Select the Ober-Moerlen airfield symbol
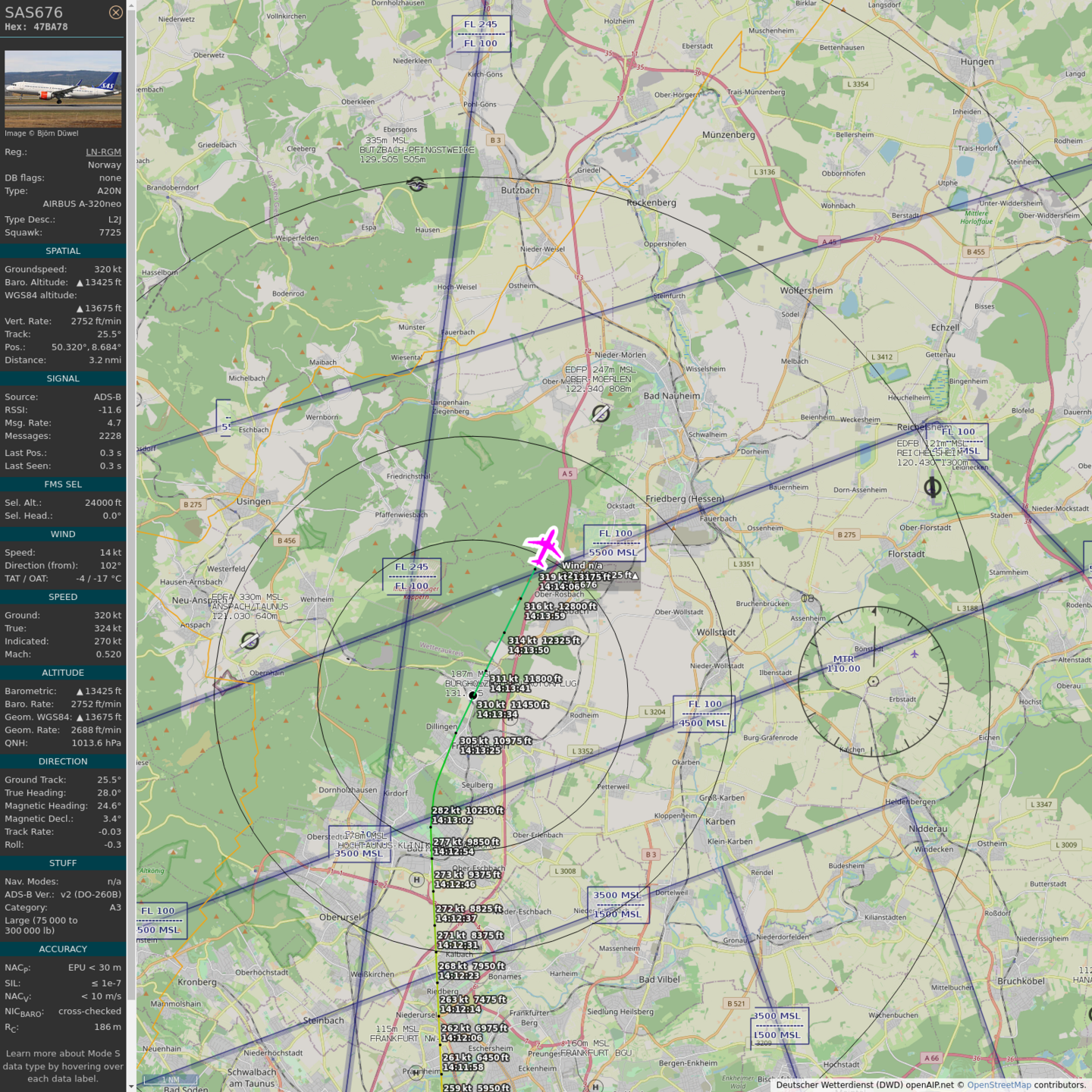Screen dimensions: 1092x1092 (x=601, y=413)
